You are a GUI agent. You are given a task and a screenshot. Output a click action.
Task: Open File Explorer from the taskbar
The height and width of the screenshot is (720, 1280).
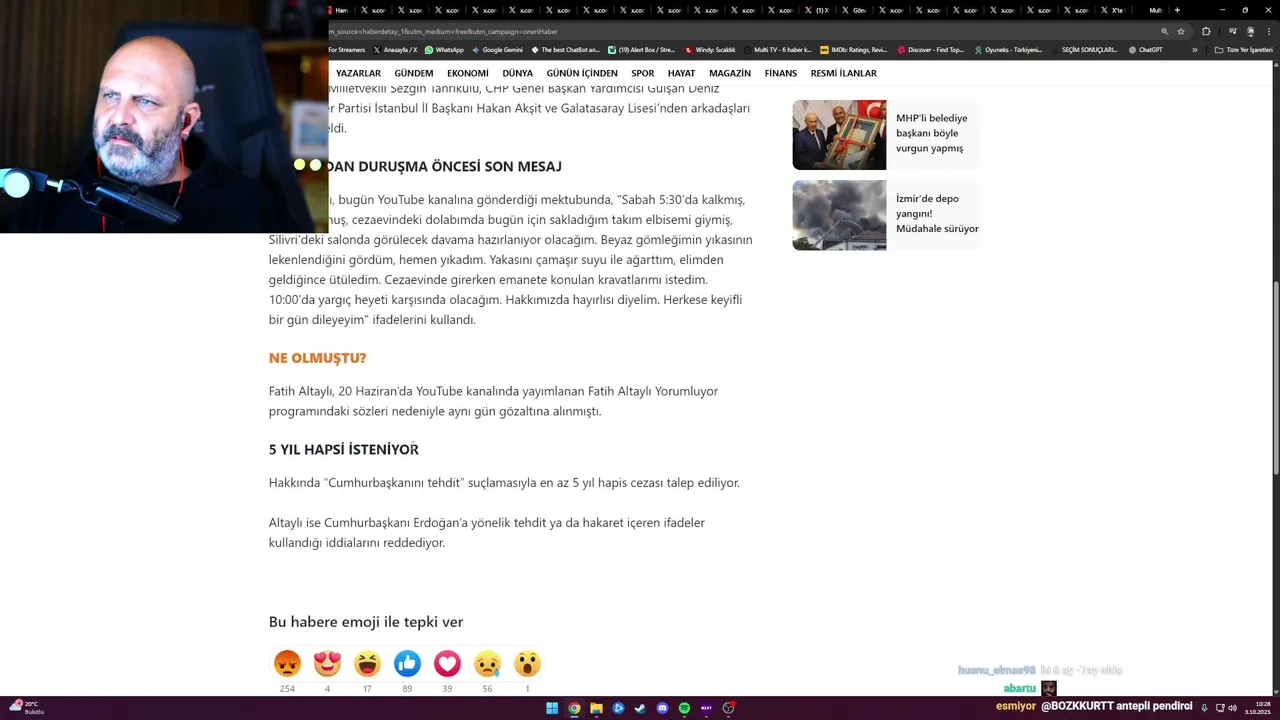tap(596, 708)
